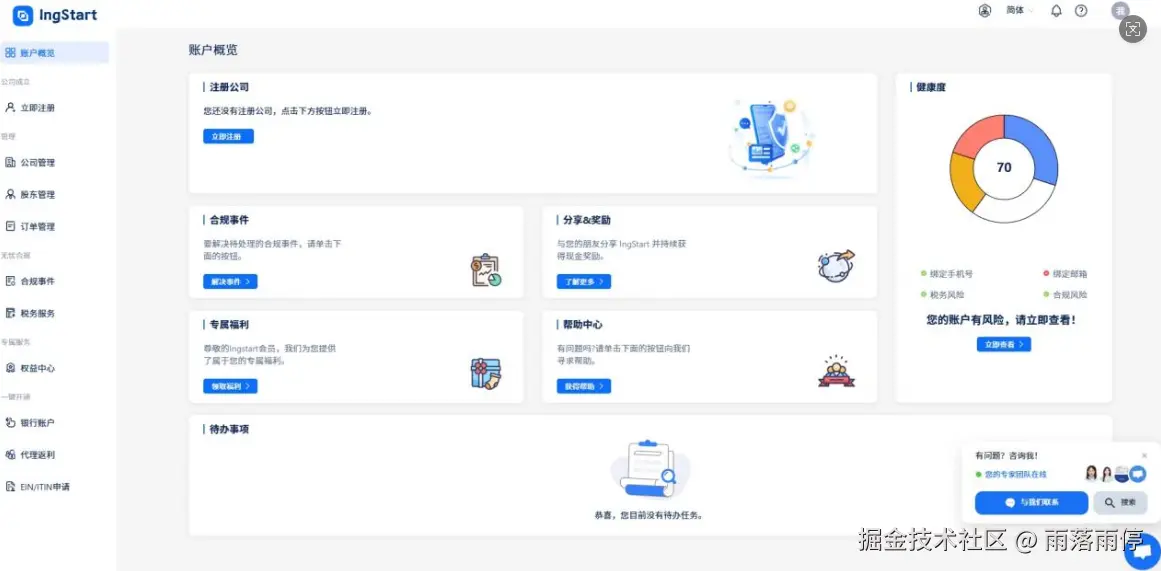Click the 权益中心 sidebar icon

point(10,368)
